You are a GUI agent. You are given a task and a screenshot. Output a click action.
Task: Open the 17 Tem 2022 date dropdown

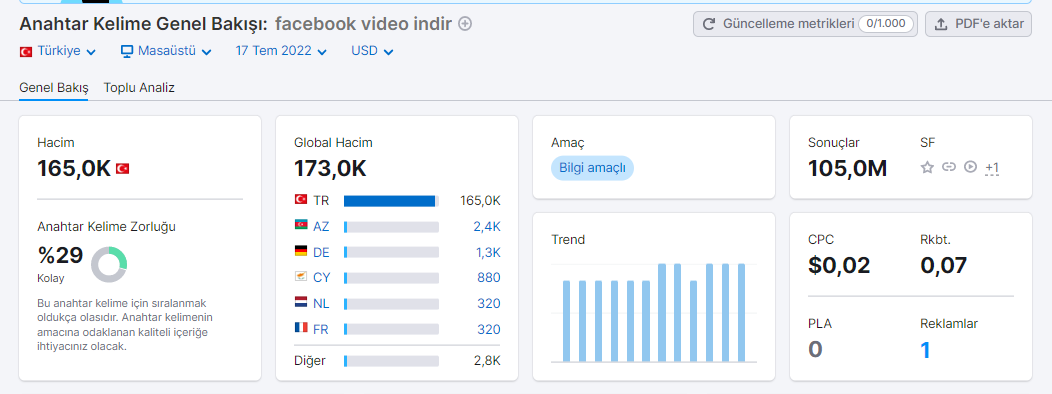[281, 51]
